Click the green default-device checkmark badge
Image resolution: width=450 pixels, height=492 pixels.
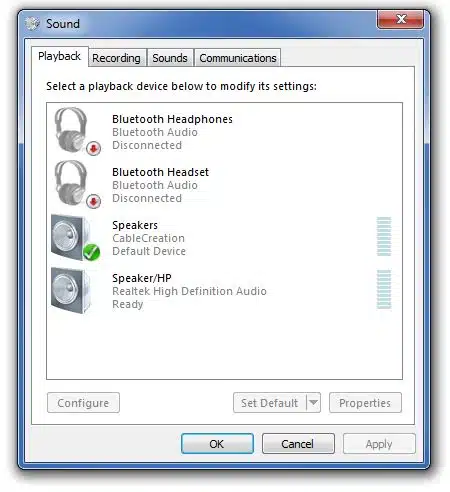click(x=91, y=252)
